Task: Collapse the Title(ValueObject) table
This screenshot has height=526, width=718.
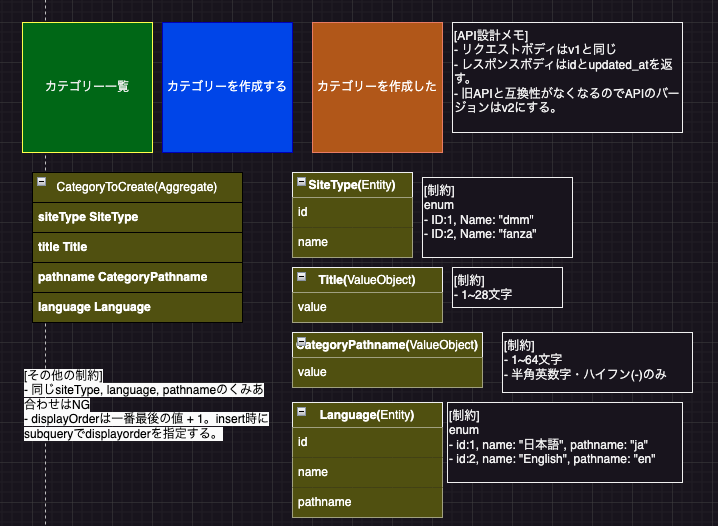Action: click(301, 277)
